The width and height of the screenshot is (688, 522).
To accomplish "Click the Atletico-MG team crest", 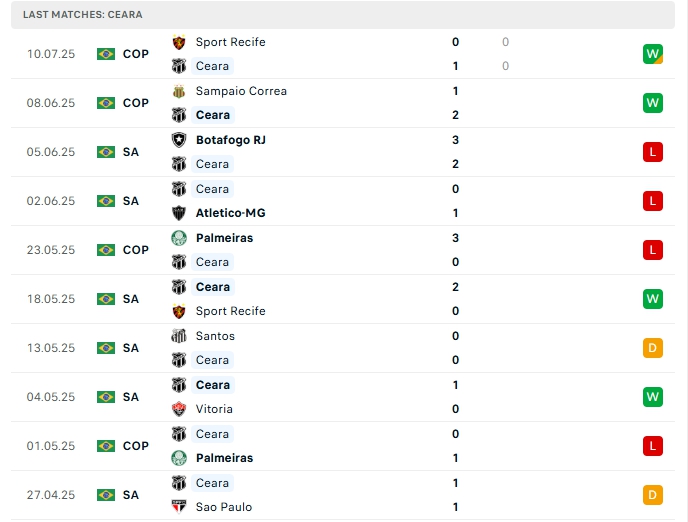I will coord(179,213).
